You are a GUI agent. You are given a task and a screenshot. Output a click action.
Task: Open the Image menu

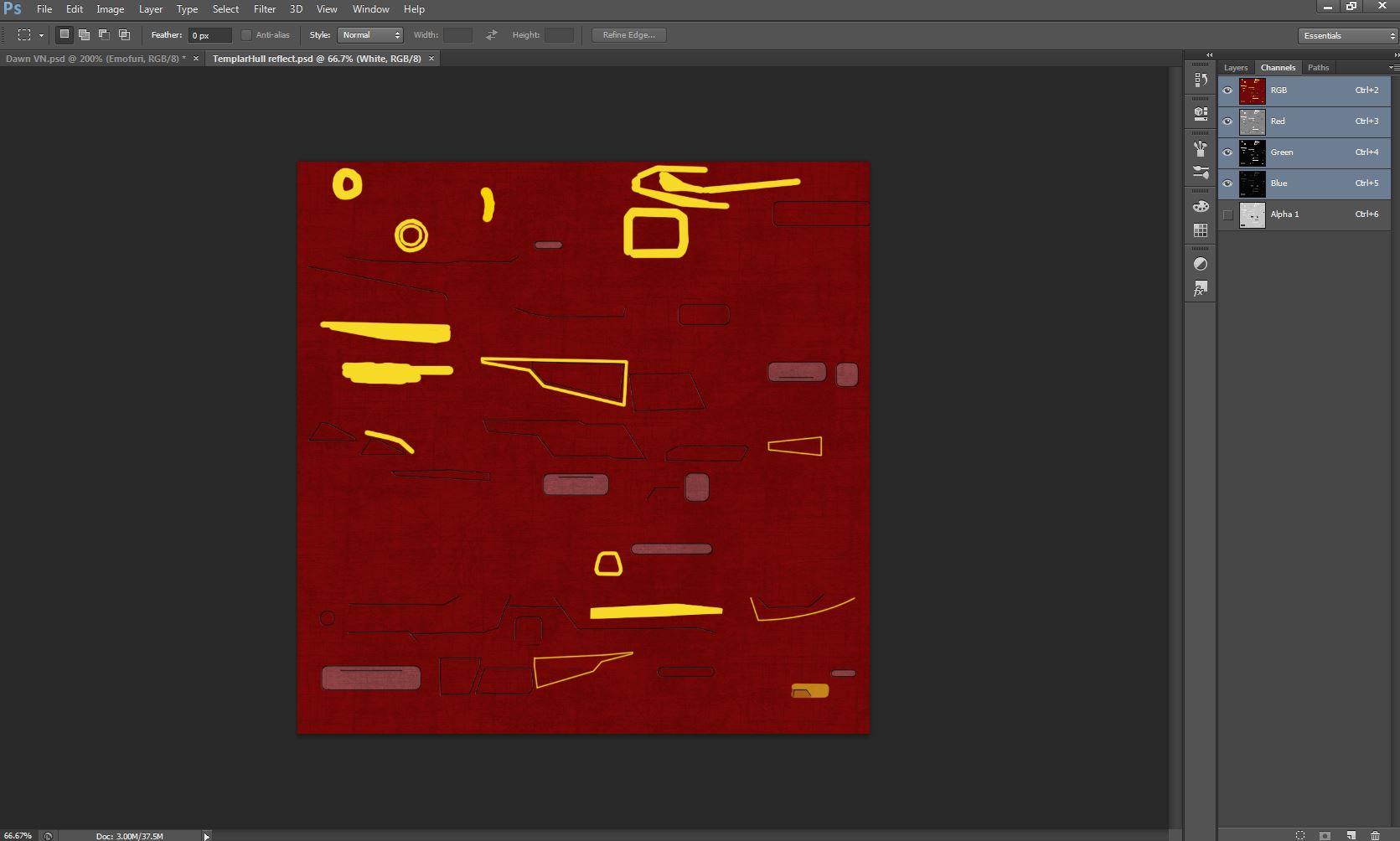pyautogui.click(x=110, y=9)
